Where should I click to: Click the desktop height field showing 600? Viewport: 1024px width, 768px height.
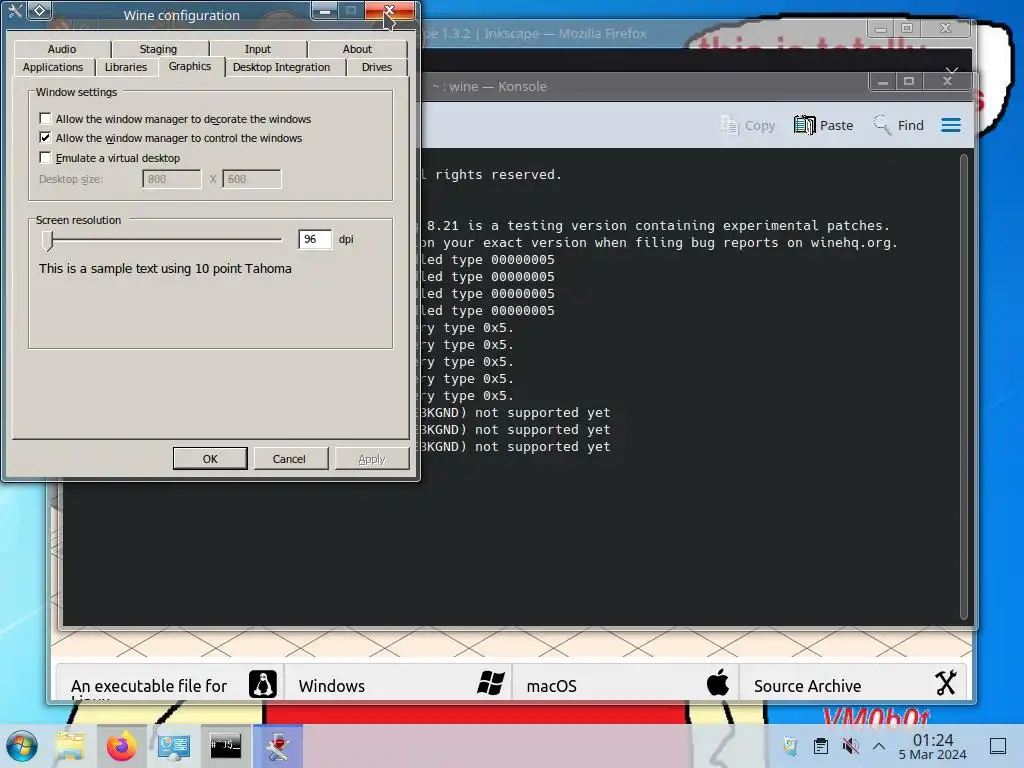point(252,179)
